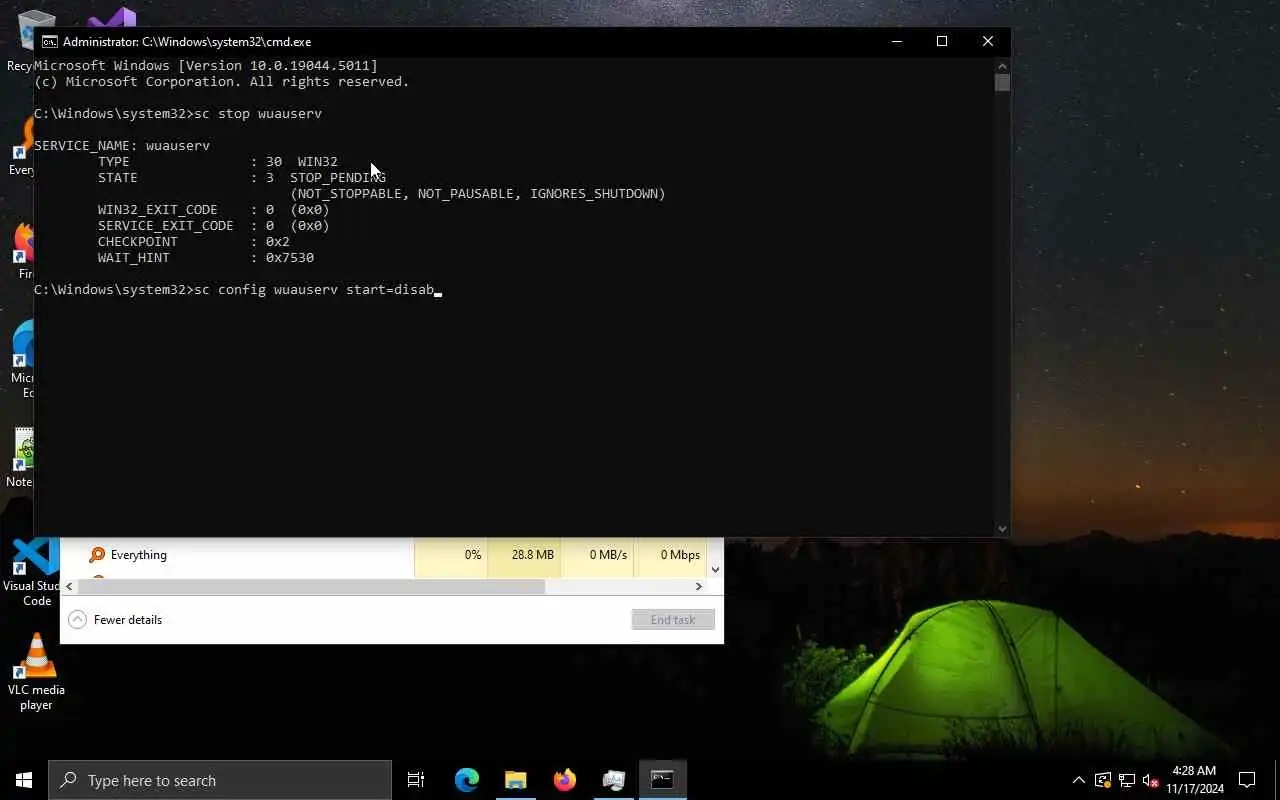Open the network status tray icon
This screenshot has width=1280, height=800.
pyautogui.click(x=1127, y=780)
